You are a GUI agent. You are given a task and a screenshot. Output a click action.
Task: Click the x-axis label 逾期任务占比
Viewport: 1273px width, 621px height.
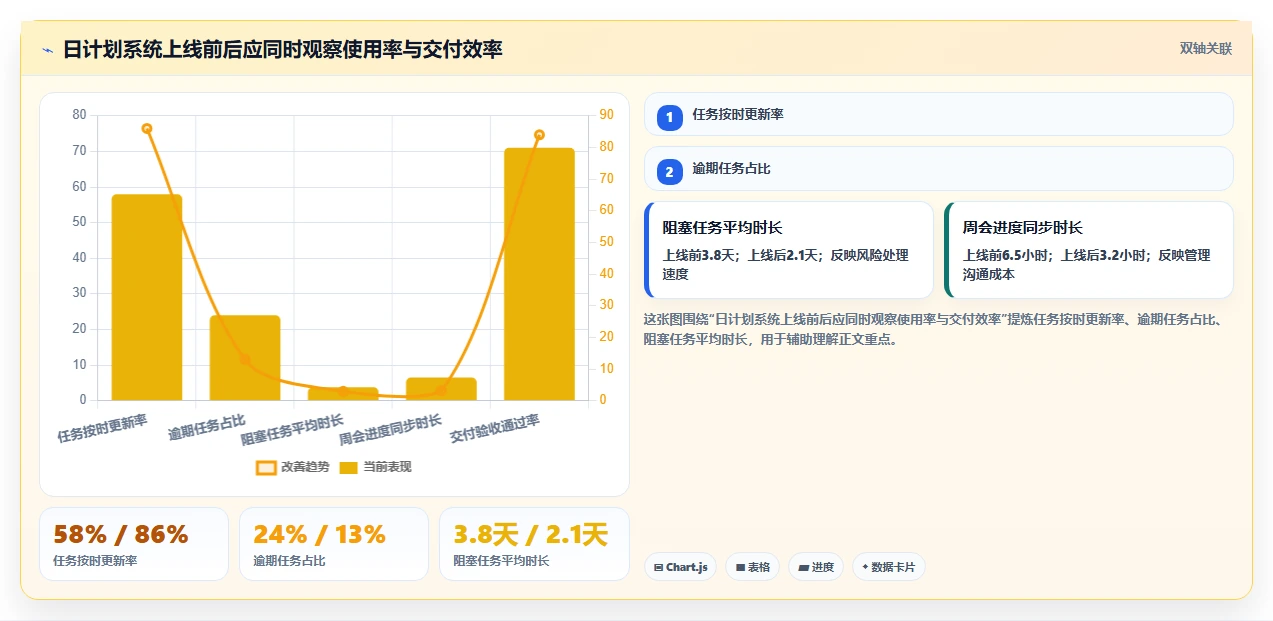(207, 426)
